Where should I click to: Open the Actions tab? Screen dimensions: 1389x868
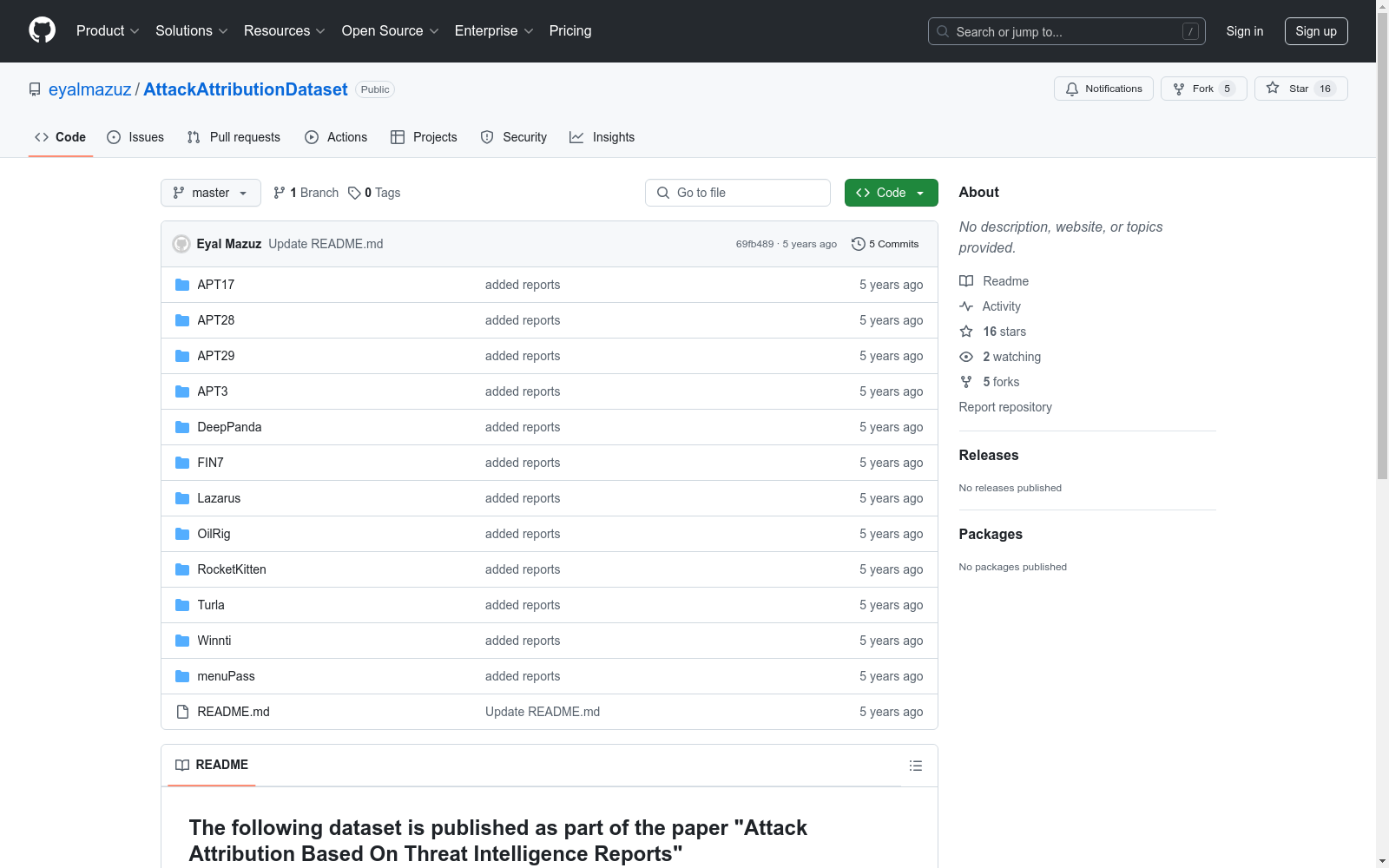point(336,137)
